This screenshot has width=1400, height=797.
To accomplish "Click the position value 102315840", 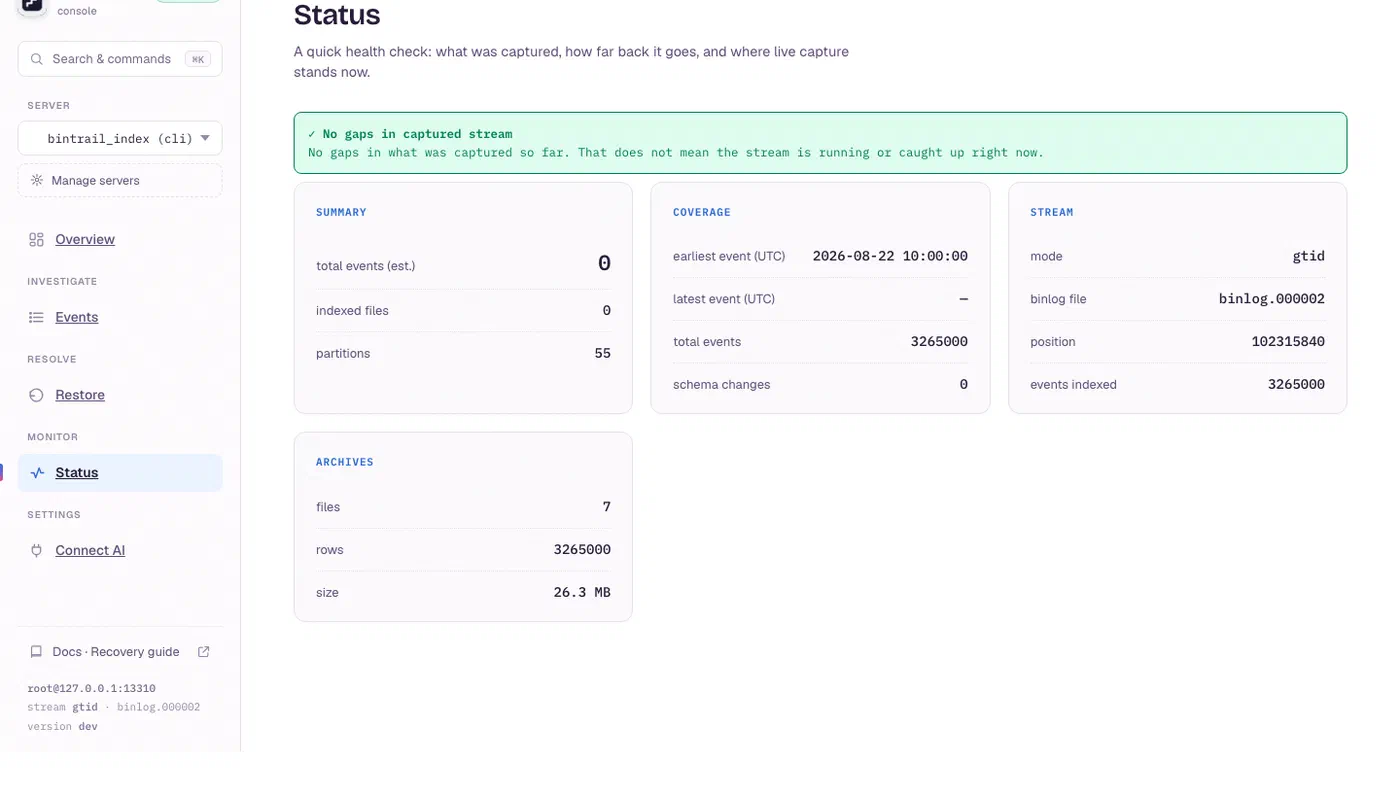I will pos(1288,342).
